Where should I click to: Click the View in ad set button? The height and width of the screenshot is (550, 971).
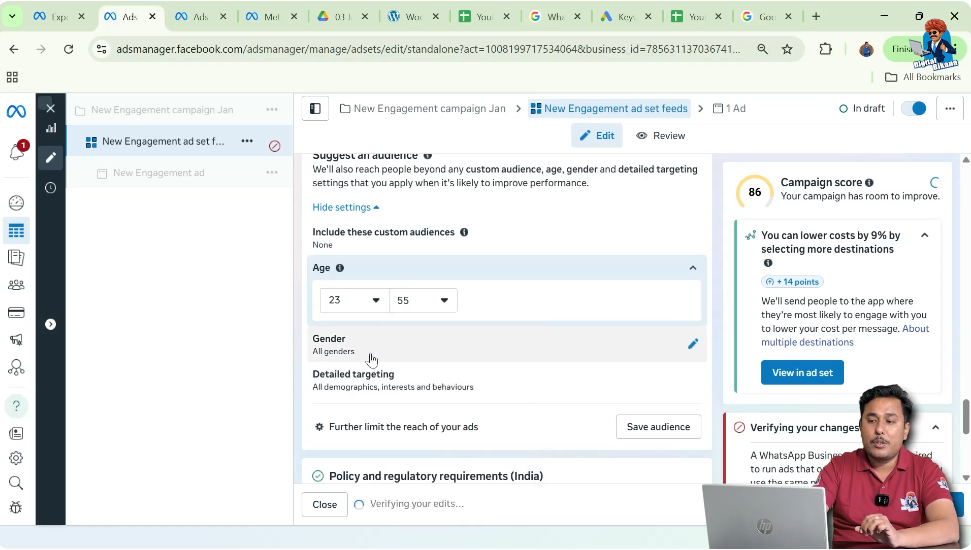click(x=802, y=373)
